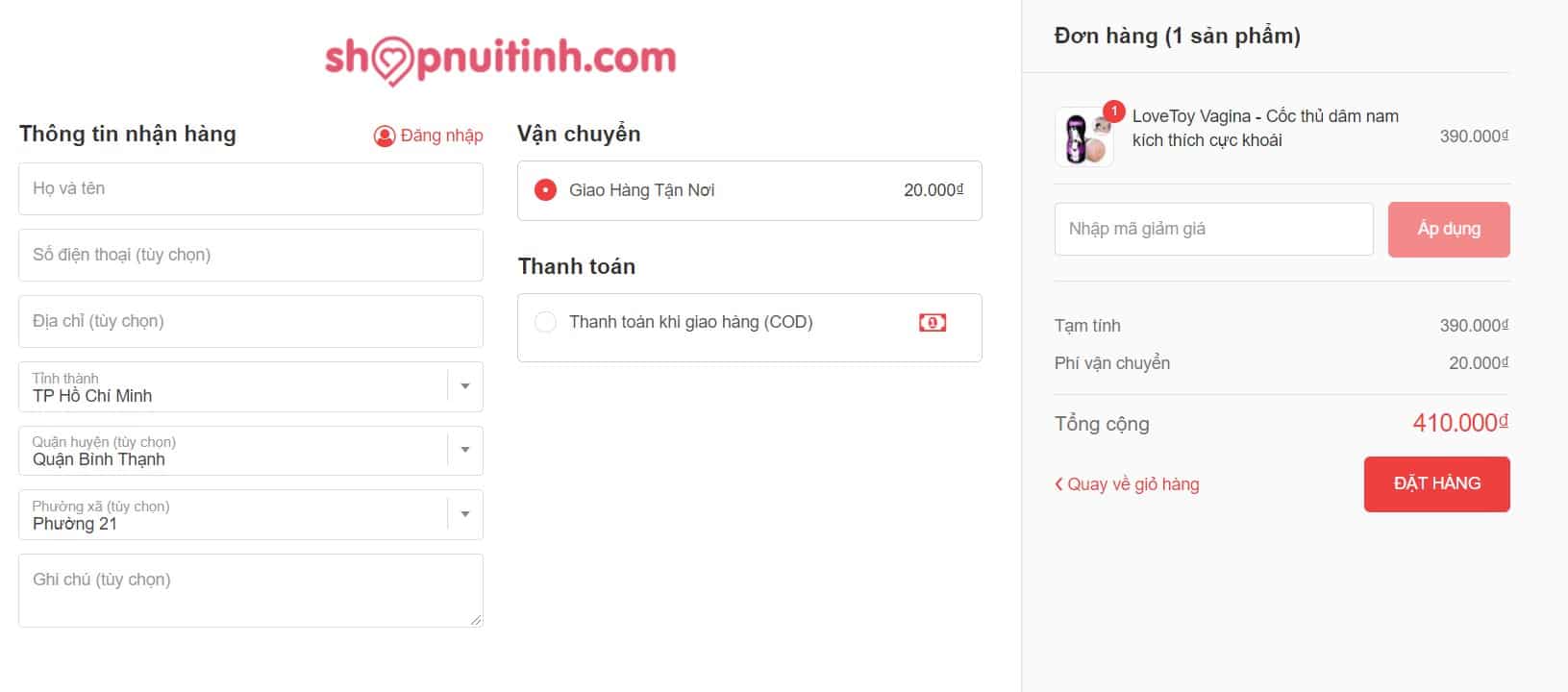Click the red item quantity badge on product image
Screen dimensions: 1568x692
click(1114, 112)
